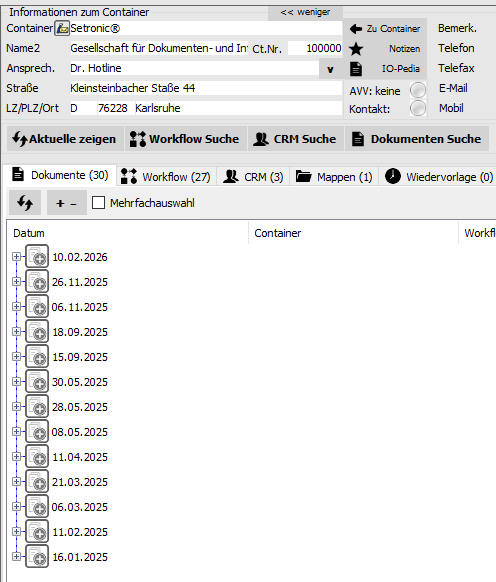Click the PLZ field showing 76228

116,108
